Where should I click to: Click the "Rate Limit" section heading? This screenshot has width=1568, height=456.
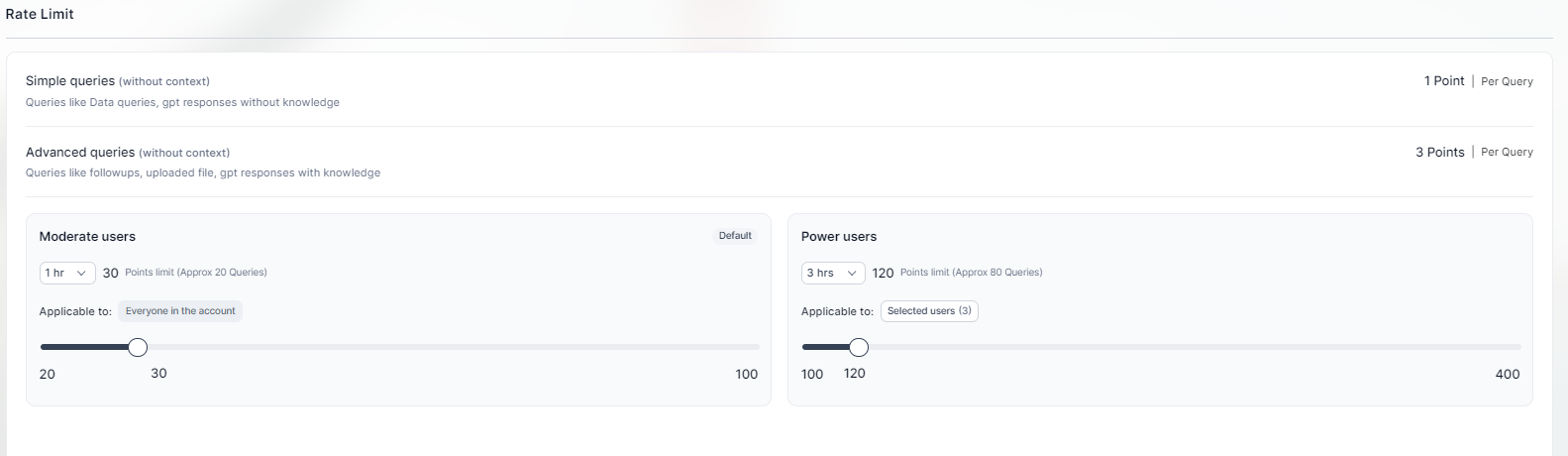pyautogui.click(x=40, y=14)
